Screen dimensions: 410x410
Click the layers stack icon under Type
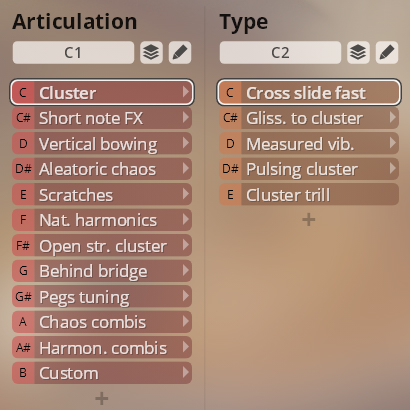[x=358, y=52]
